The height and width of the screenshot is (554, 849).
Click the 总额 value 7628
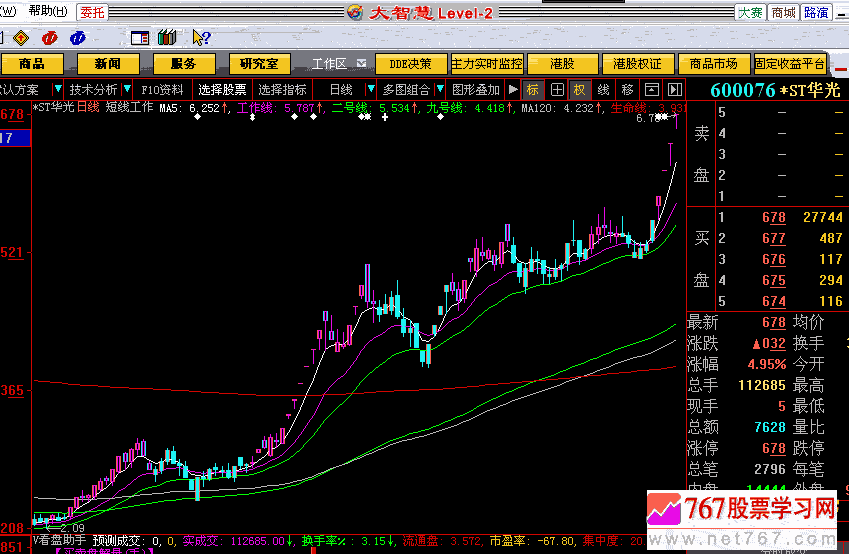click(x=770, y=427)
